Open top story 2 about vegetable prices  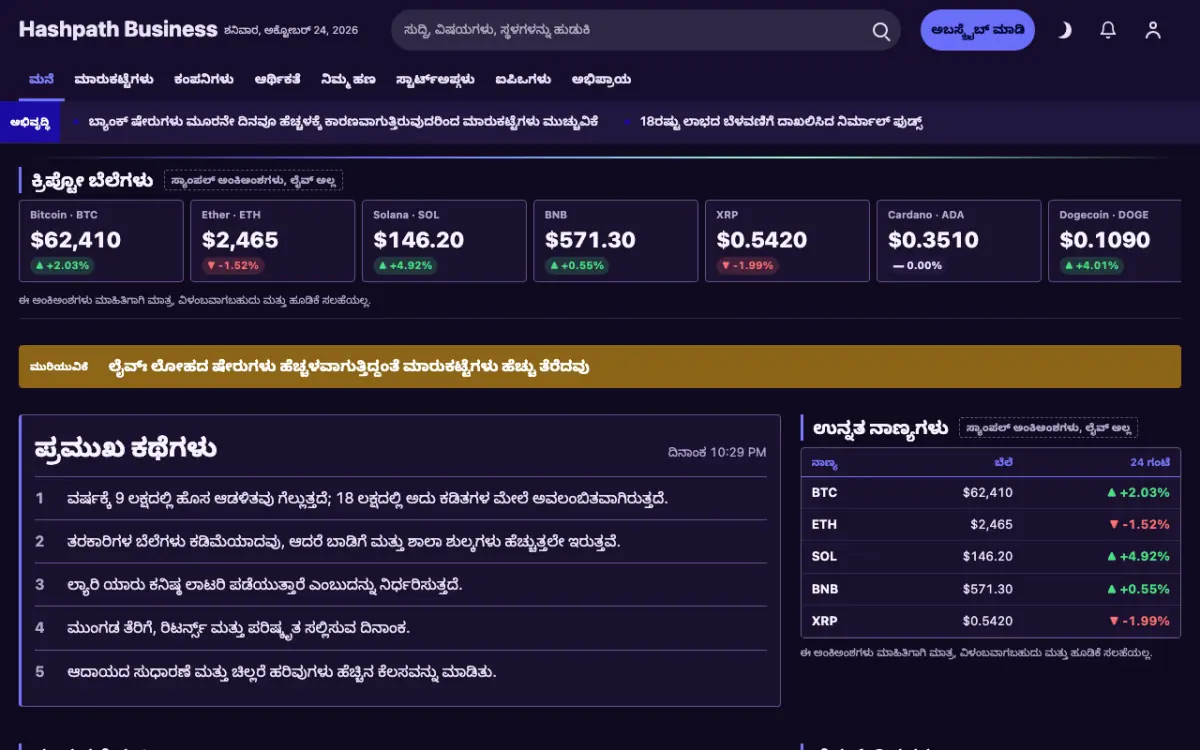pyautogui.click(x=344, y=541)
